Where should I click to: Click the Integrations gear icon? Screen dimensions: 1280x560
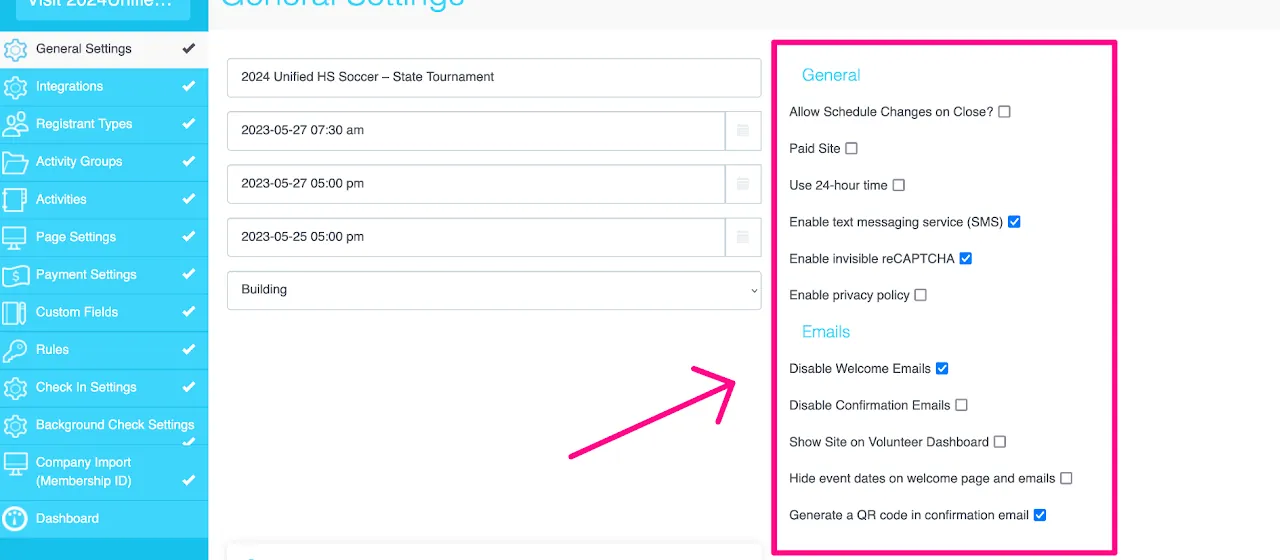click(x=15, y=87)
